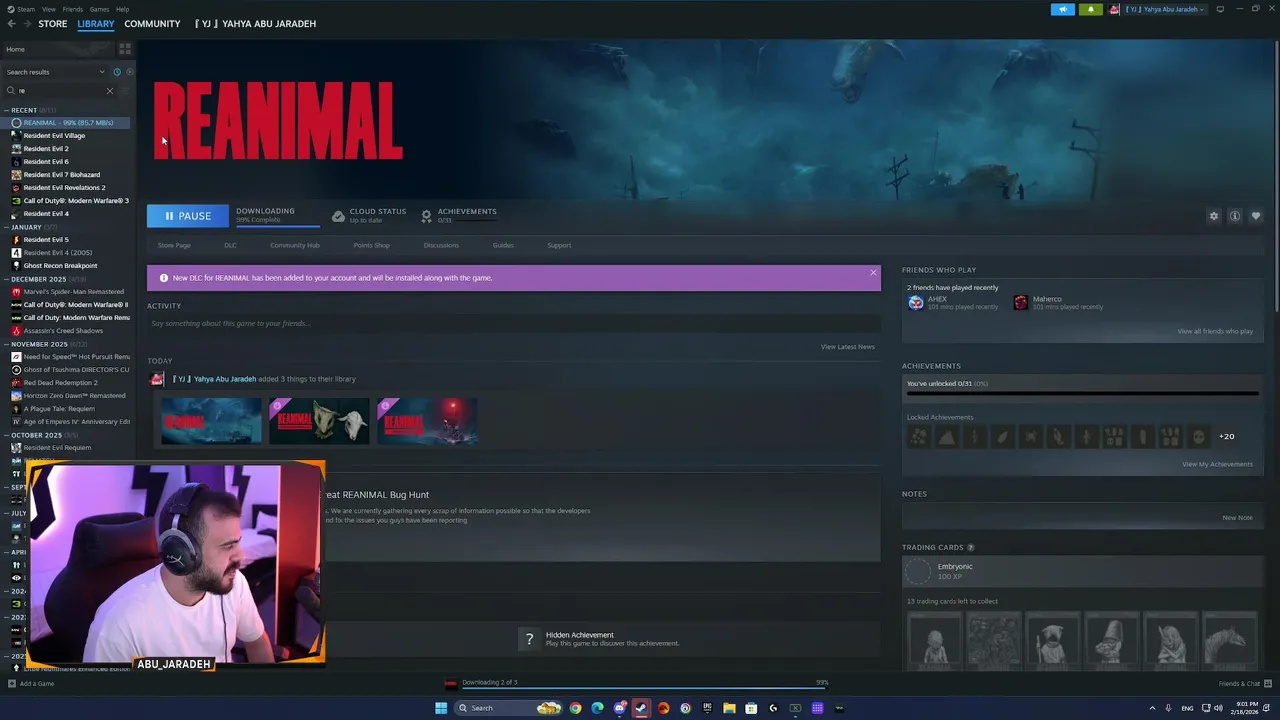Select Ghost Recon Breakpoint in the library list
Viewport: 1280px width, 720px height.
pyautogui.click(x=60, y=266)
